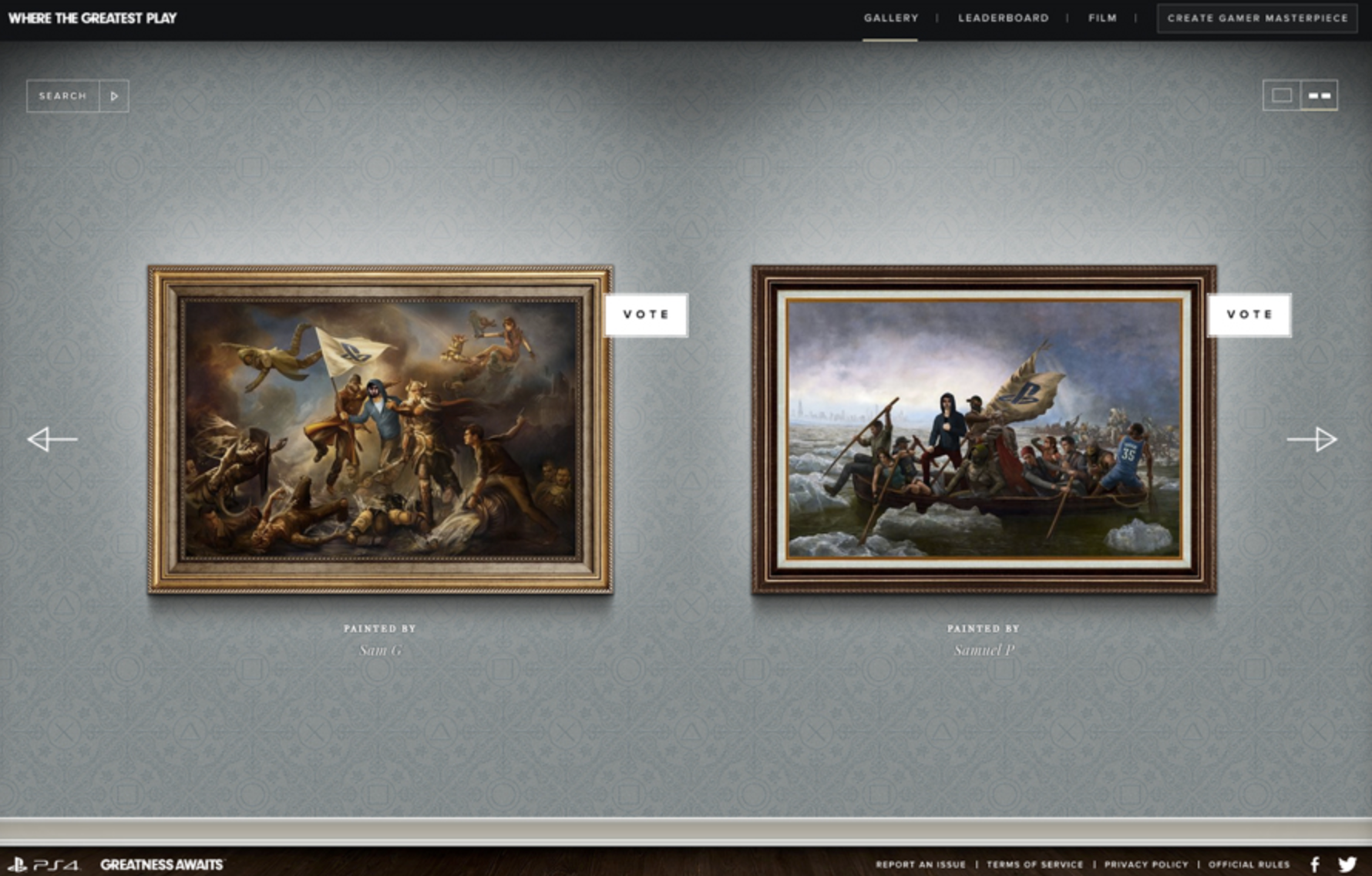Click the left arrow to see previous paintings
Screen dimensions: 1372x876
[52, 440]
